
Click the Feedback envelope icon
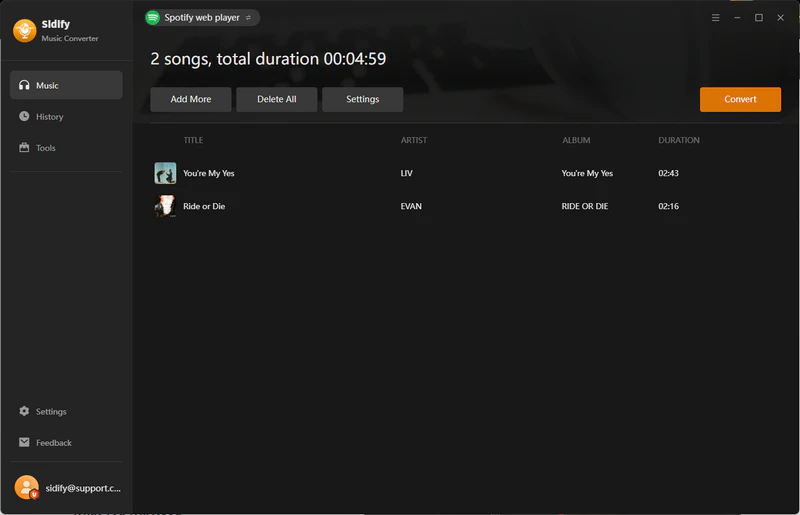coord(24,442)
